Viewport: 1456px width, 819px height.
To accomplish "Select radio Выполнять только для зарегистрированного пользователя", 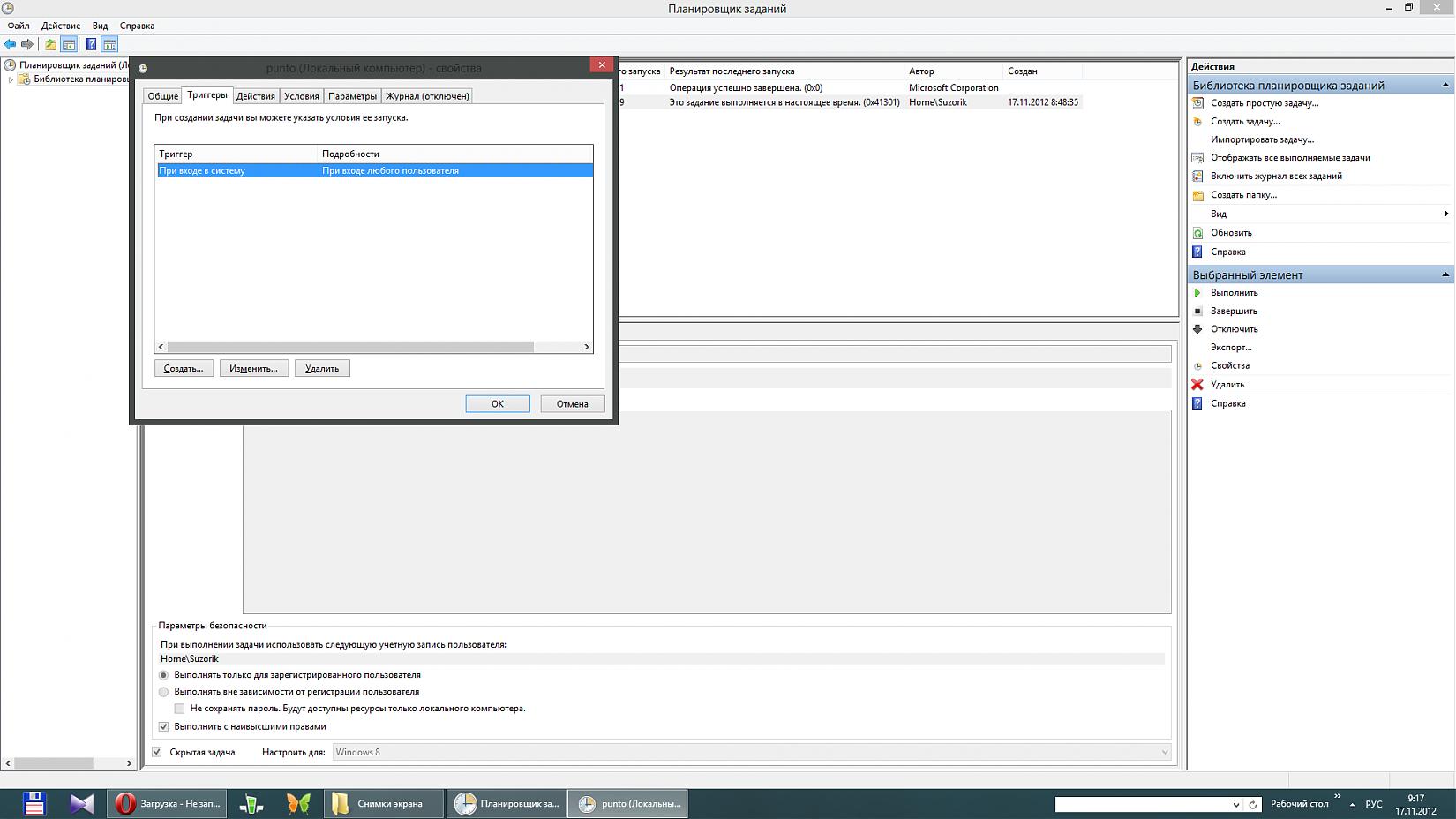I will 163,675.
